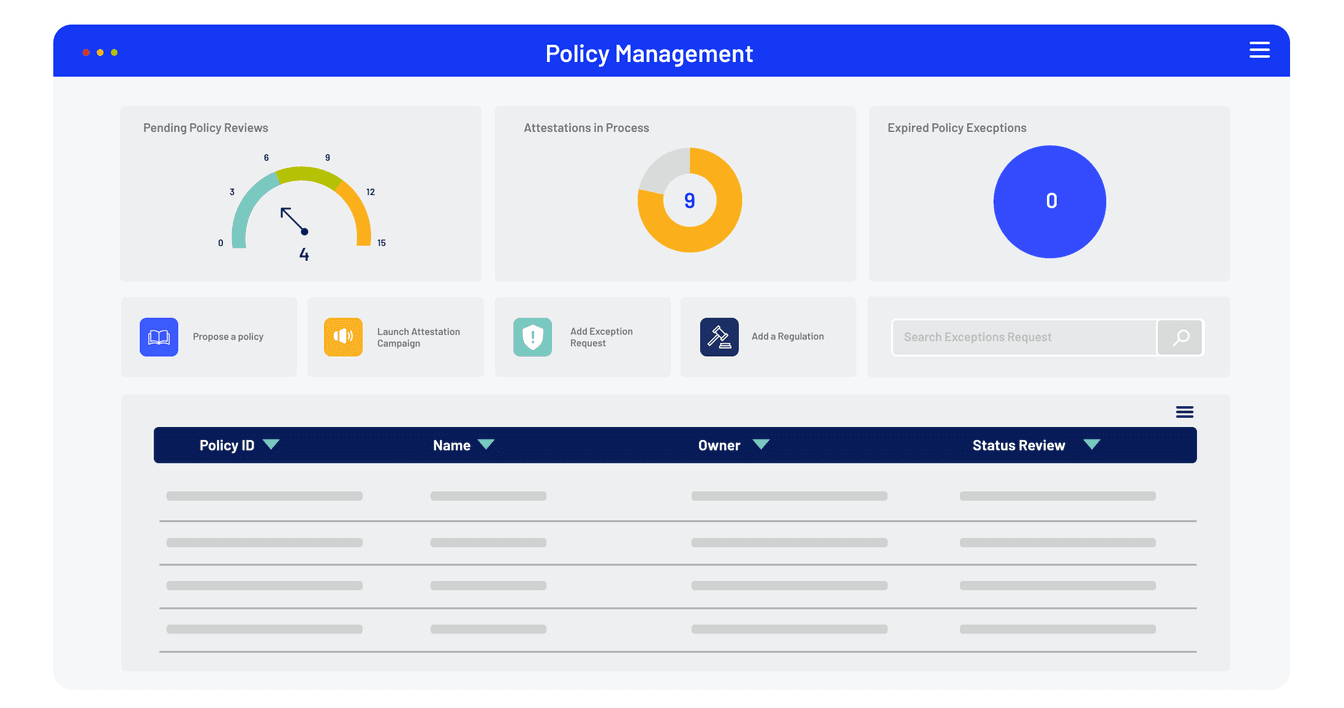Screen dimensions: 1344x708
Task: Focus the Search Exceptions Request field
Action: pos(1023,338)
